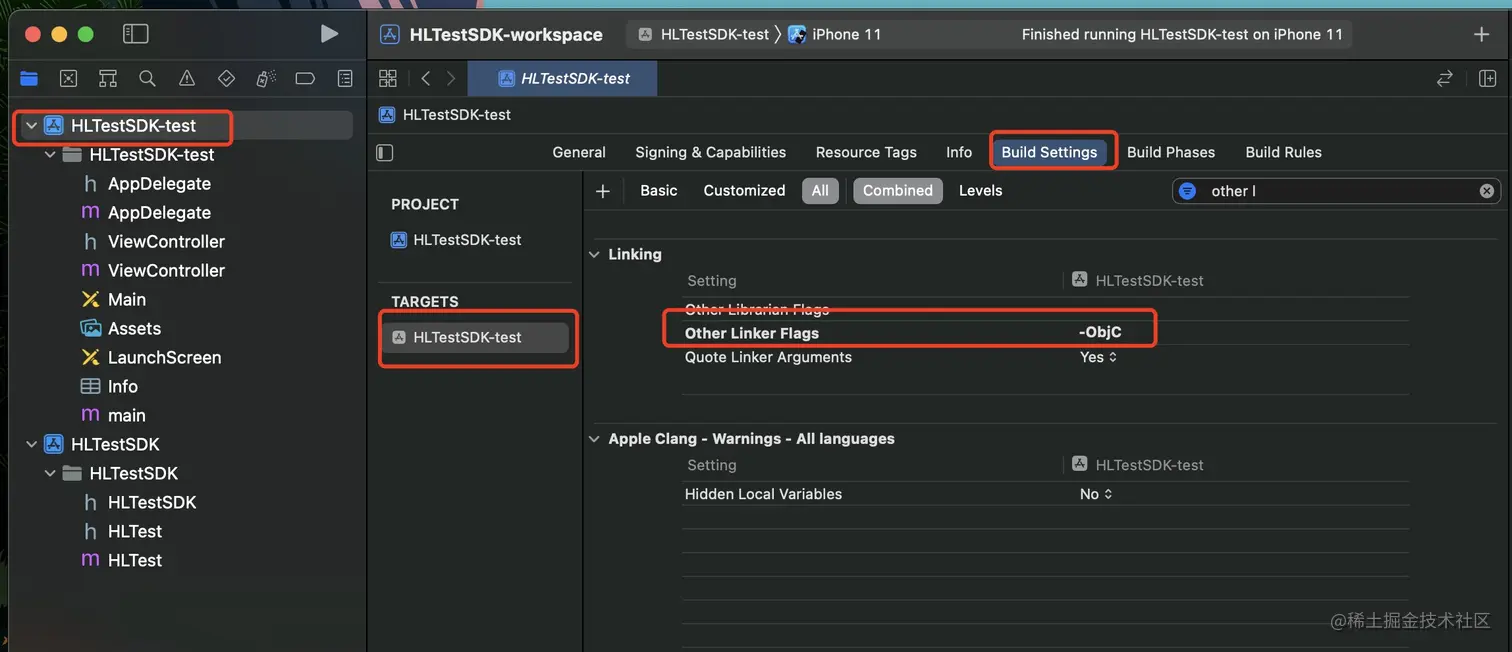The width and height of the screenshot is (1512, 652).
Task: Click the editor options swap arrows icon
Action: [1444, 78]
